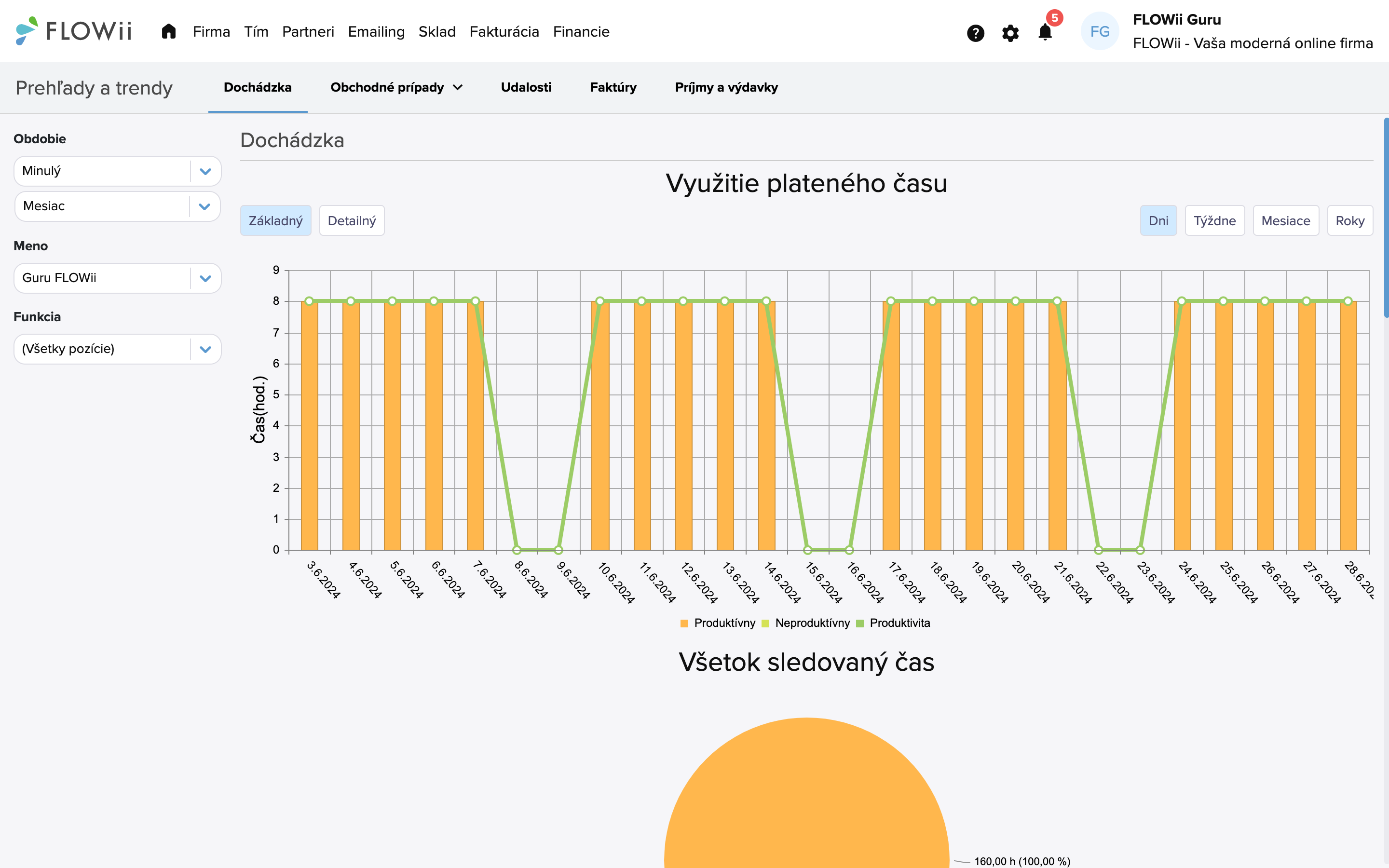1389x868 pixels.
Task: Toggle the Produktívny legend series
Action: click(724, 623)
